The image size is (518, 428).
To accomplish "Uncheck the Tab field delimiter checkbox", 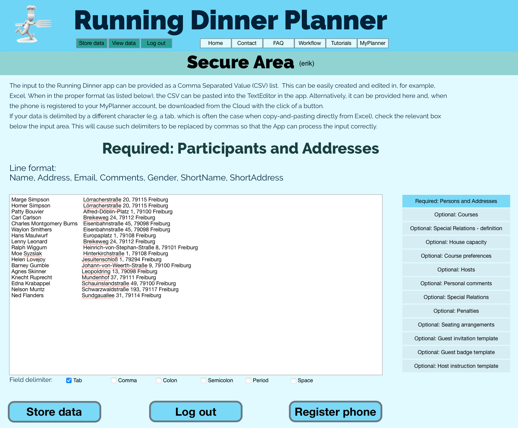I will coord(69,380).
